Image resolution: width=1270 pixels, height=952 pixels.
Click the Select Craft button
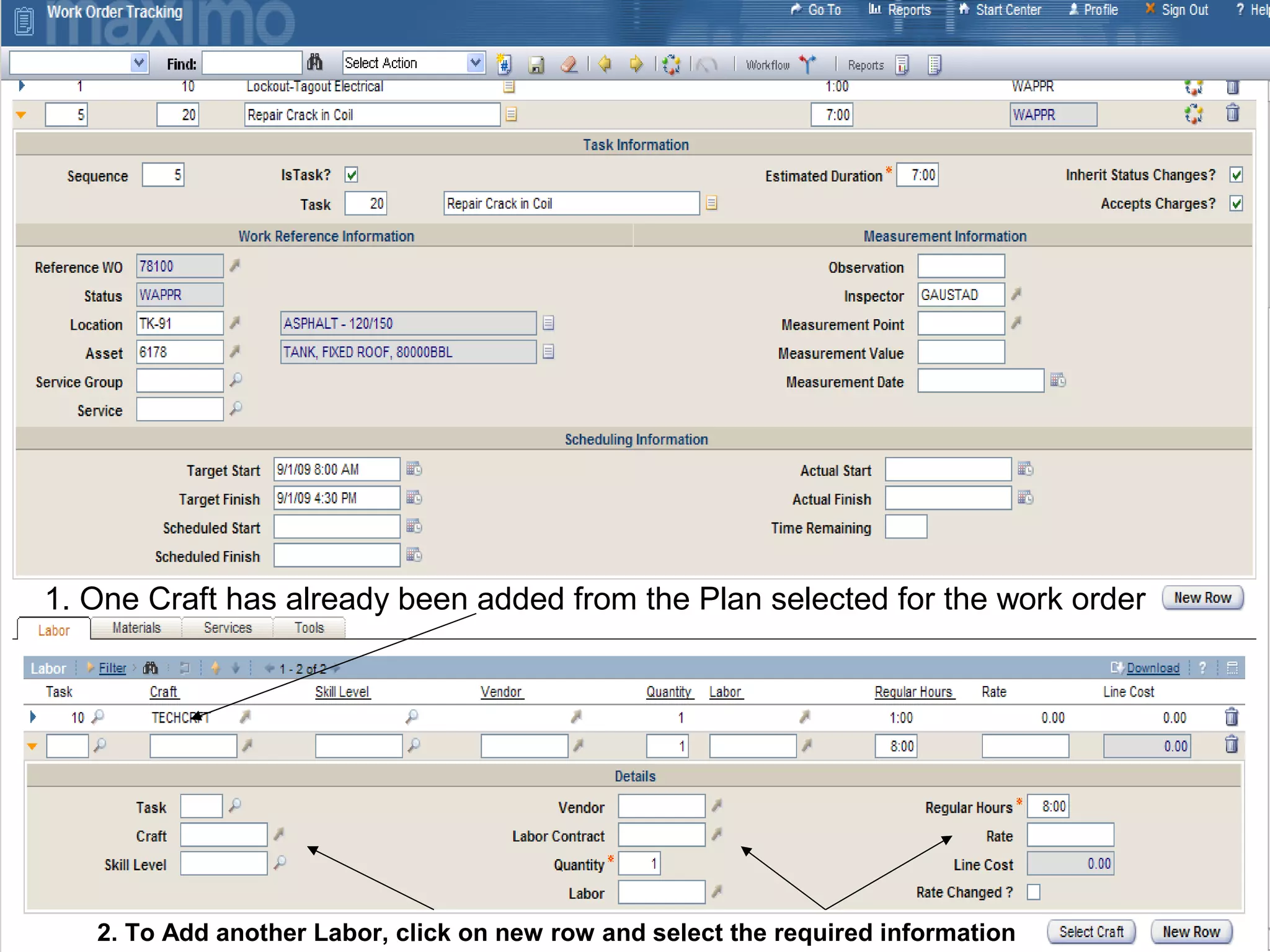point(1091,932)
